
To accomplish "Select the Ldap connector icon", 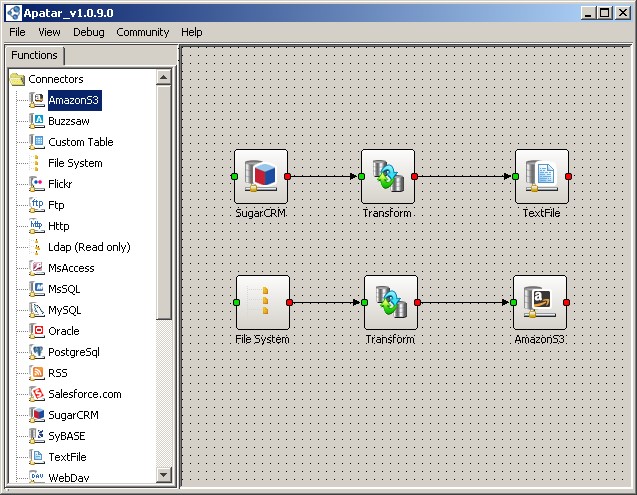I will click(x=37, y=247).
